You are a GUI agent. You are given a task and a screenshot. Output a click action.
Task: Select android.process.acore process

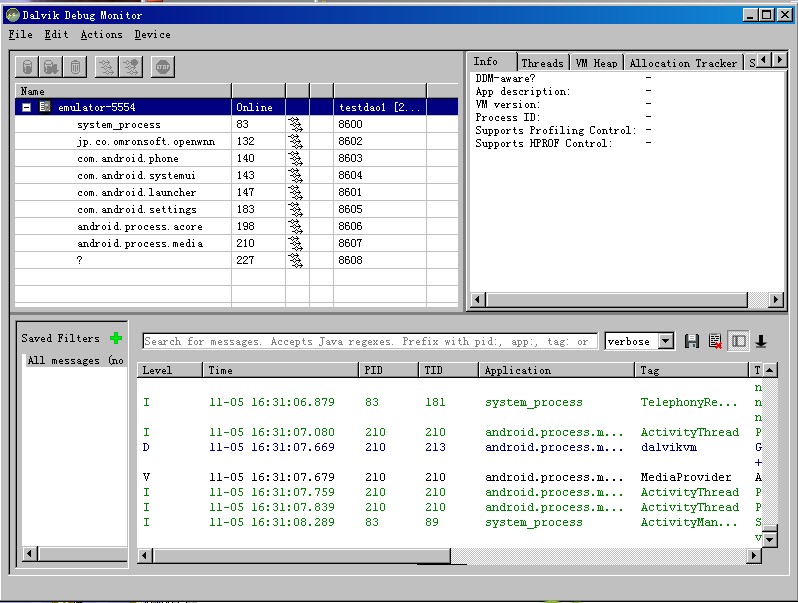click(x=236, y=226)
